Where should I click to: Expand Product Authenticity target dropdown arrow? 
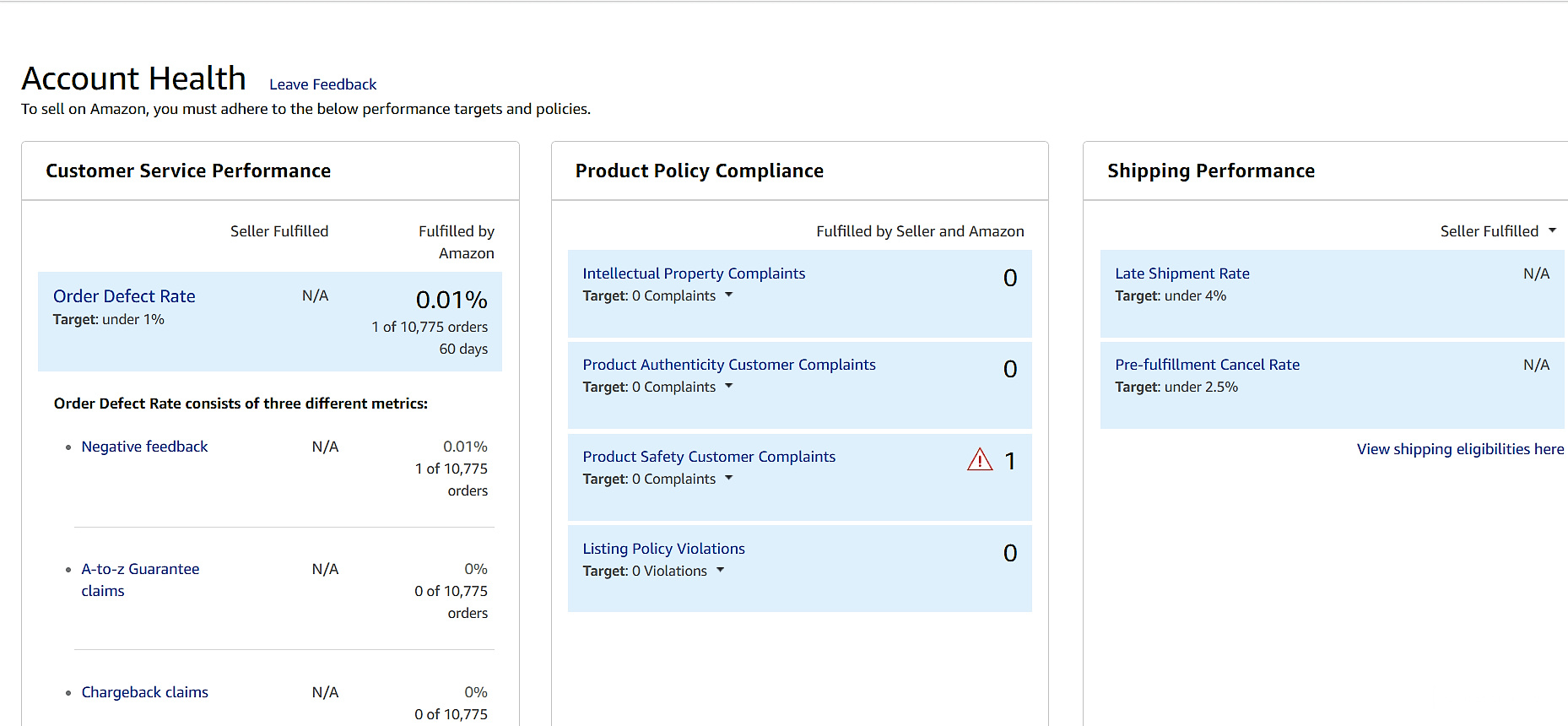(729, 387)
